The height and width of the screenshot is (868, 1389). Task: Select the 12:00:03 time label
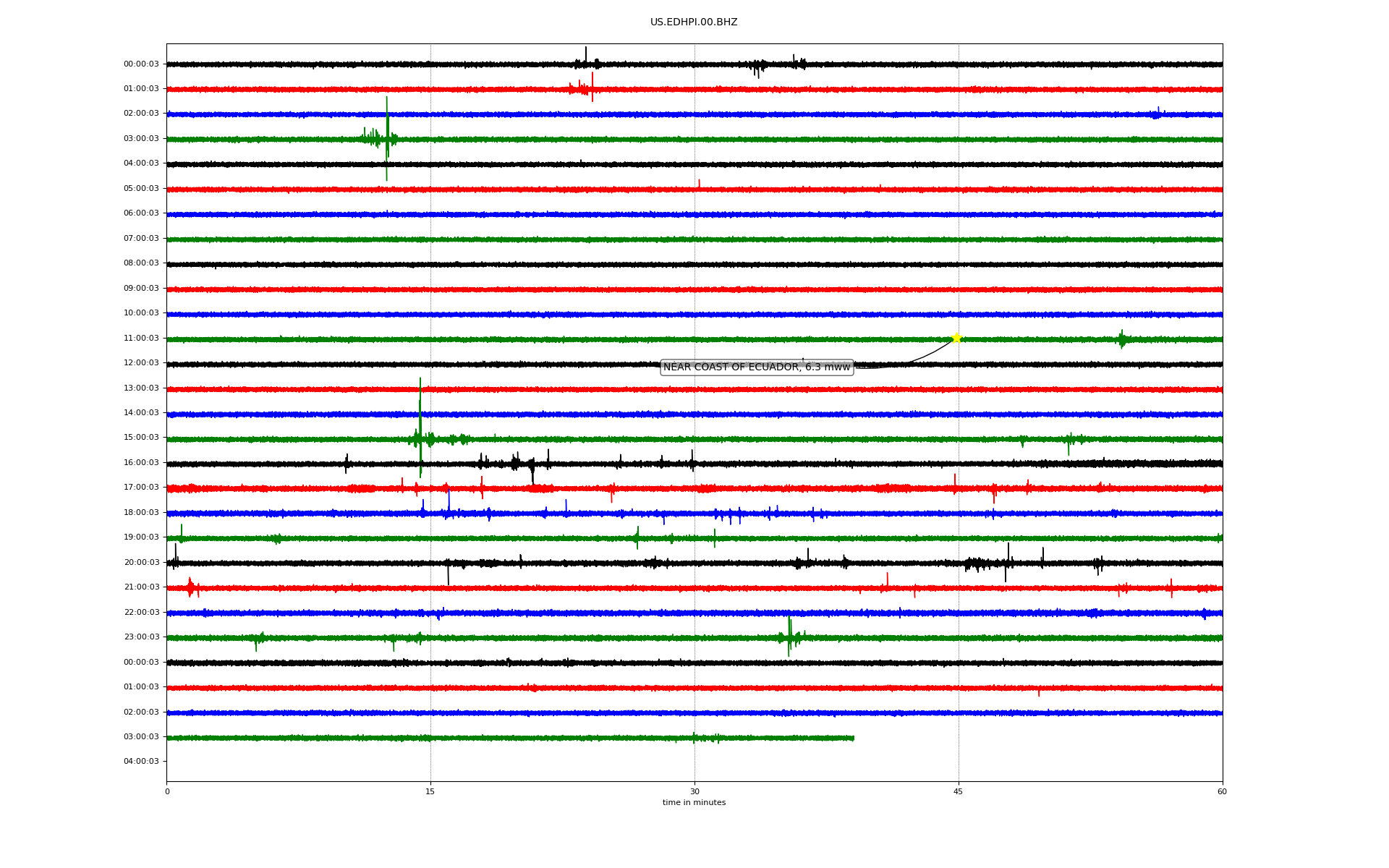141,363
